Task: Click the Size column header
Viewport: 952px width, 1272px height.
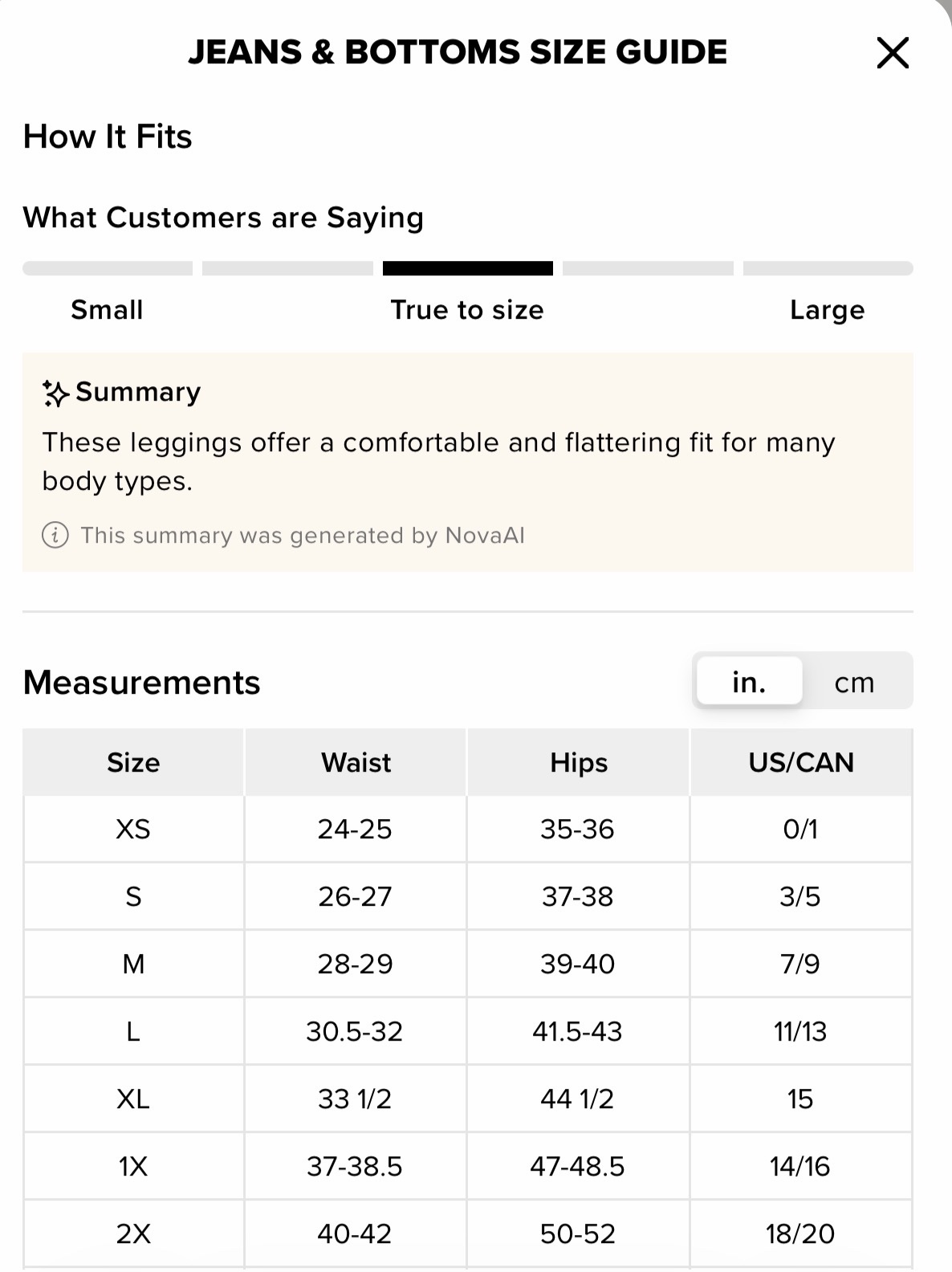Action: [133, 762]
